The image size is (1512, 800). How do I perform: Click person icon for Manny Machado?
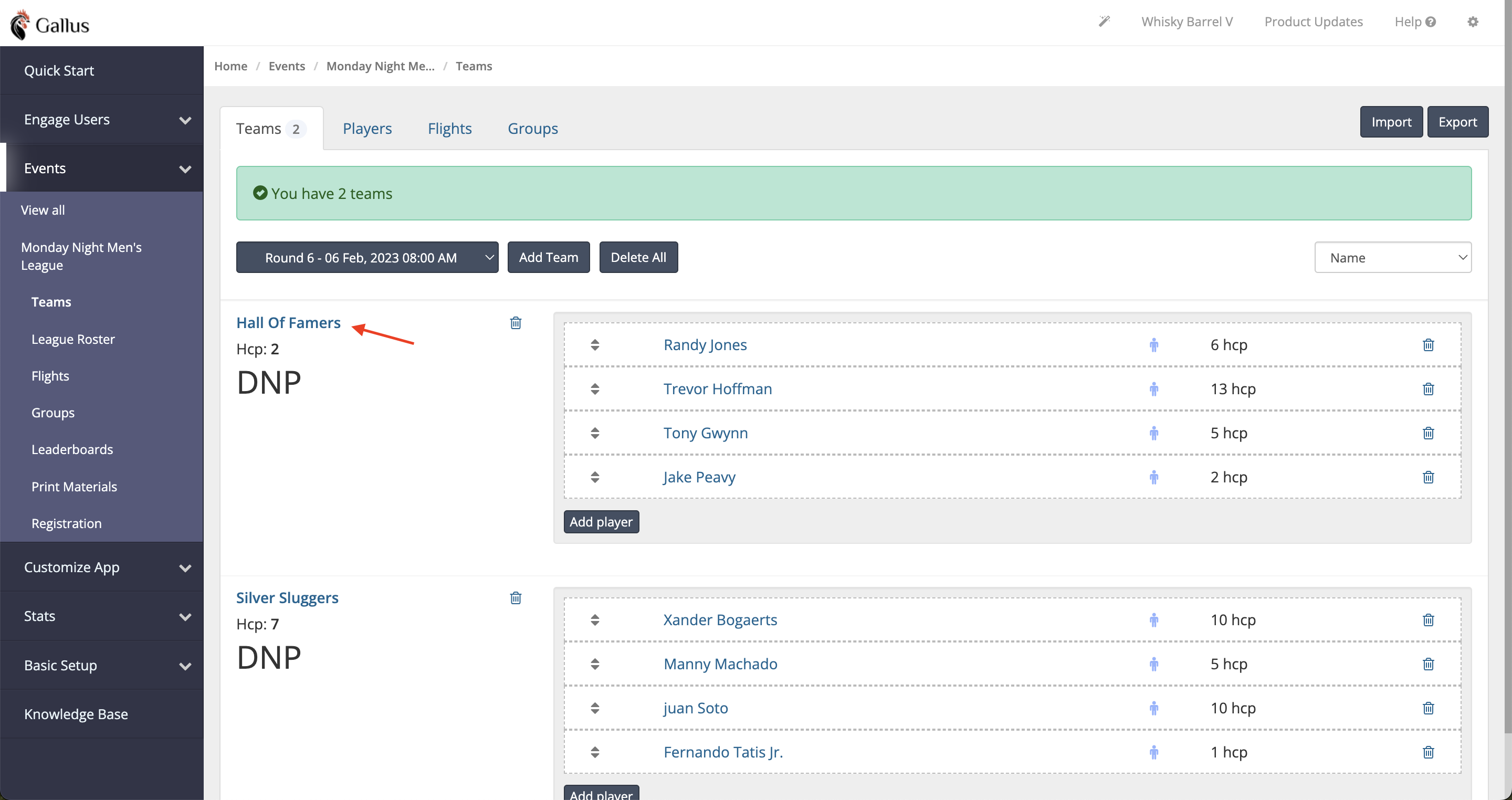click(1154, 664)
